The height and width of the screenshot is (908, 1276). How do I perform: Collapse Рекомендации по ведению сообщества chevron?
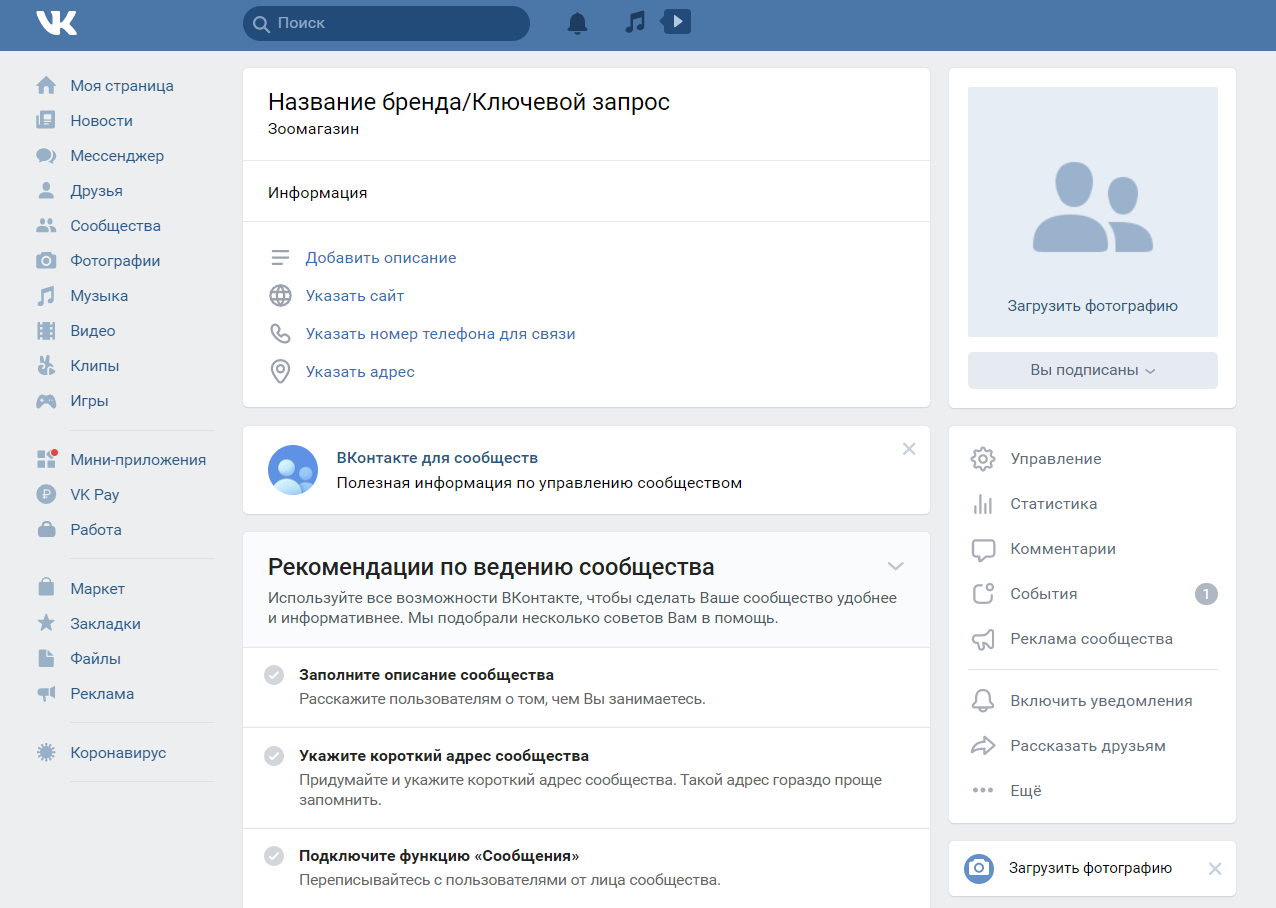pos(895,567)
